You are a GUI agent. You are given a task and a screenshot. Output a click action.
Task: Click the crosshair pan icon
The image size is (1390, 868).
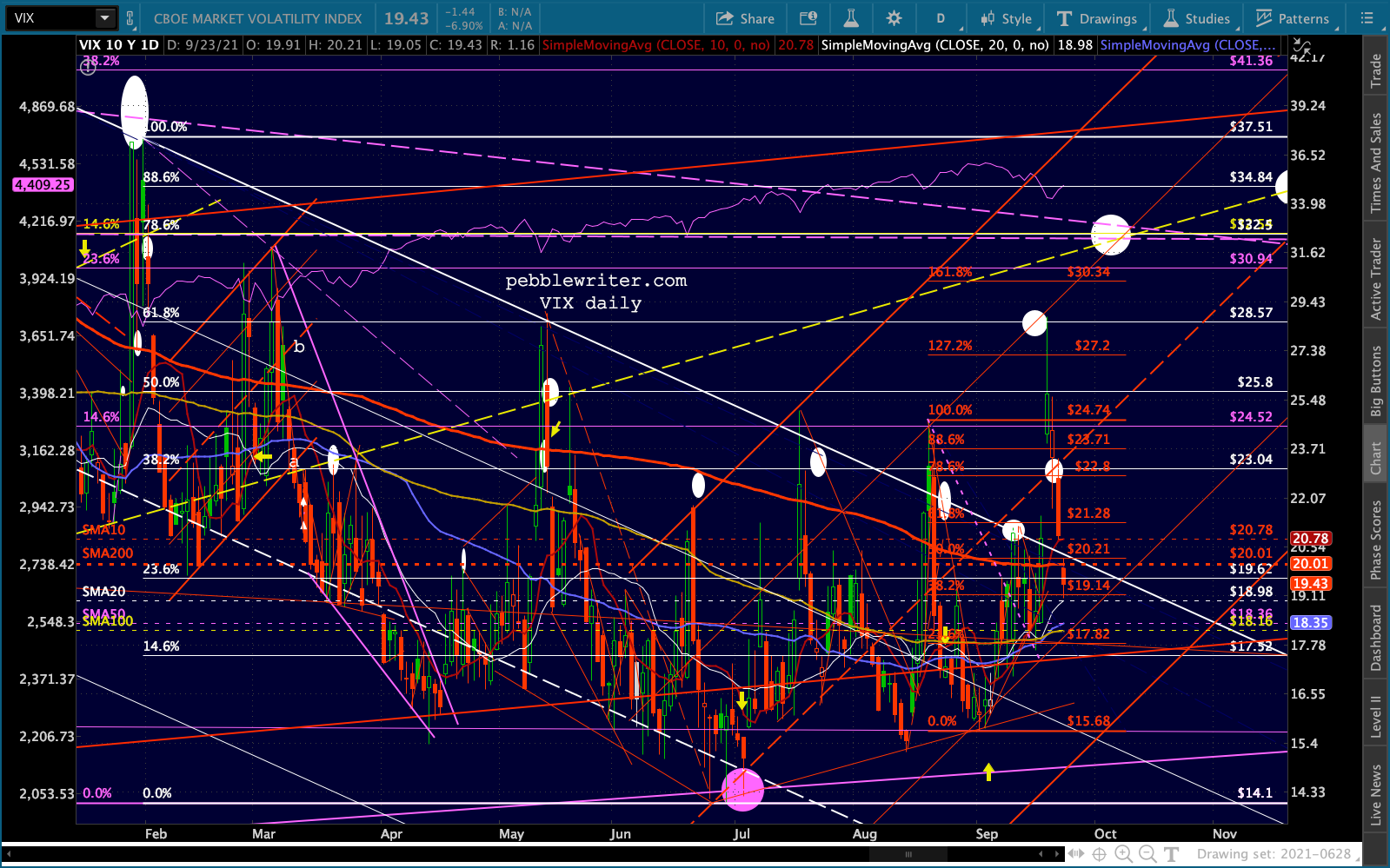pos(1099,854)
